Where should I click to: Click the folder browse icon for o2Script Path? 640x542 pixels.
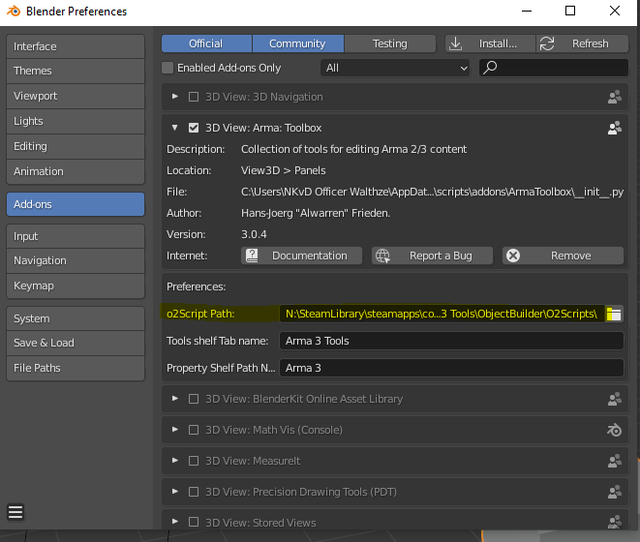coord(614,314)
